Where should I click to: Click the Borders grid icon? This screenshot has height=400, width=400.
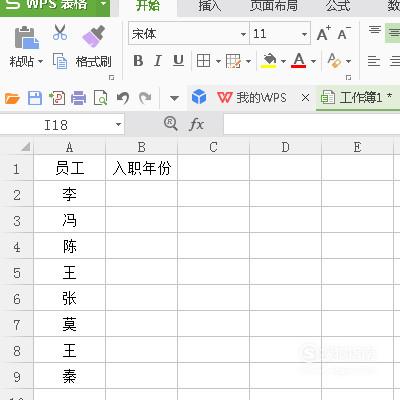click(x=203, y=61)
